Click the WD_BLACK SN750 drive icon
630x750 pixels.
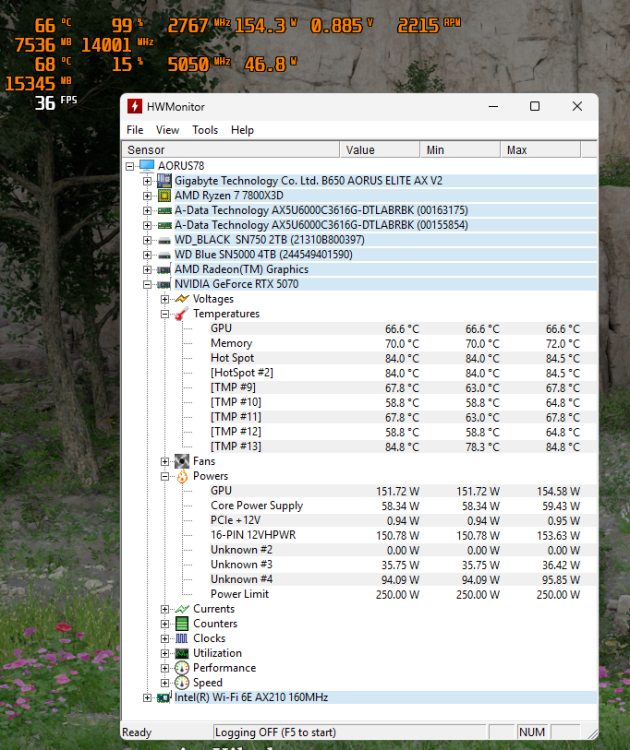(164, 241)
